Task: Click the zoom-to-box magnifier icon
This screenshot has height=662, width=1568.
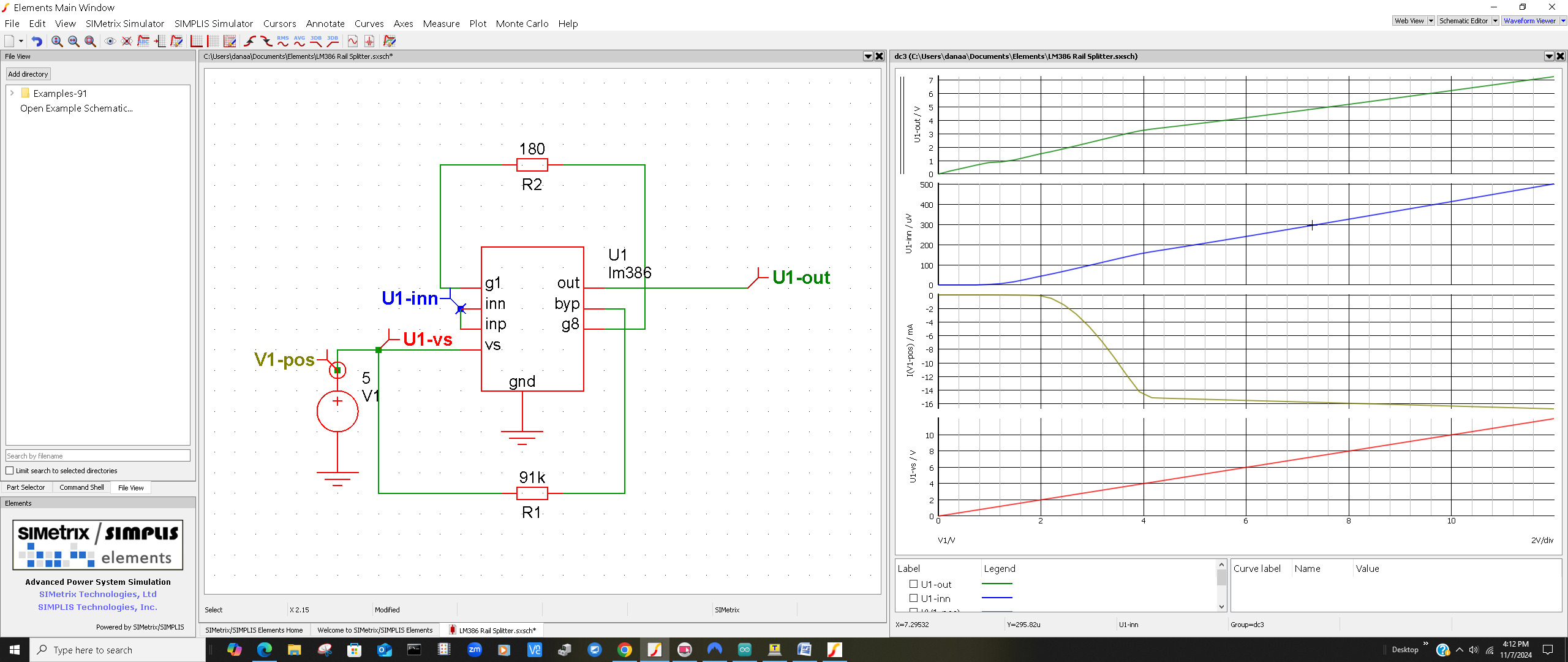Action: (90, 41)
